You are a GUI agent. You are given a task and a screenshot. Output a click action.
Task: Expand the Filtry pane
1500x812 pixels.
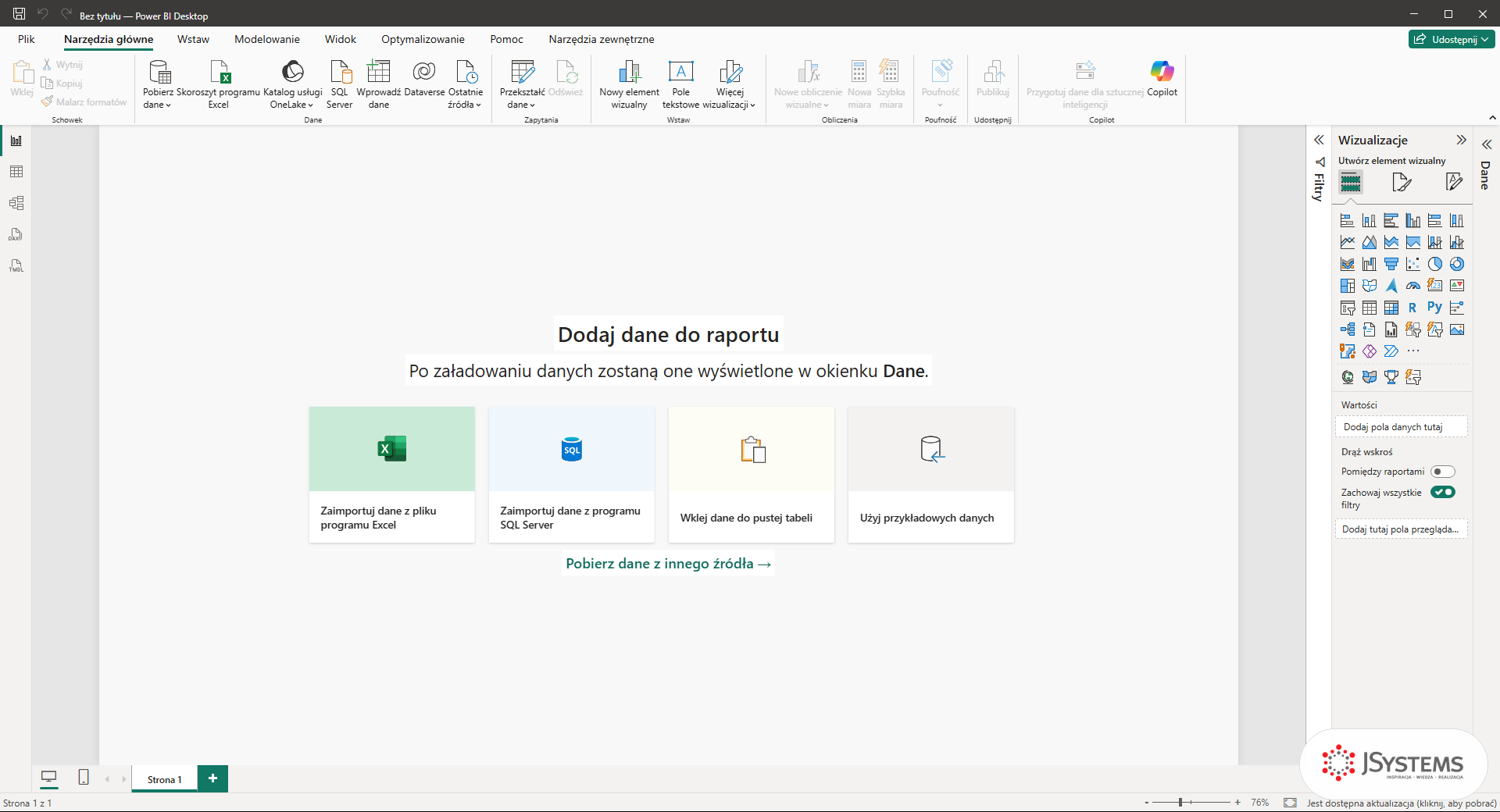(1319, 140)
